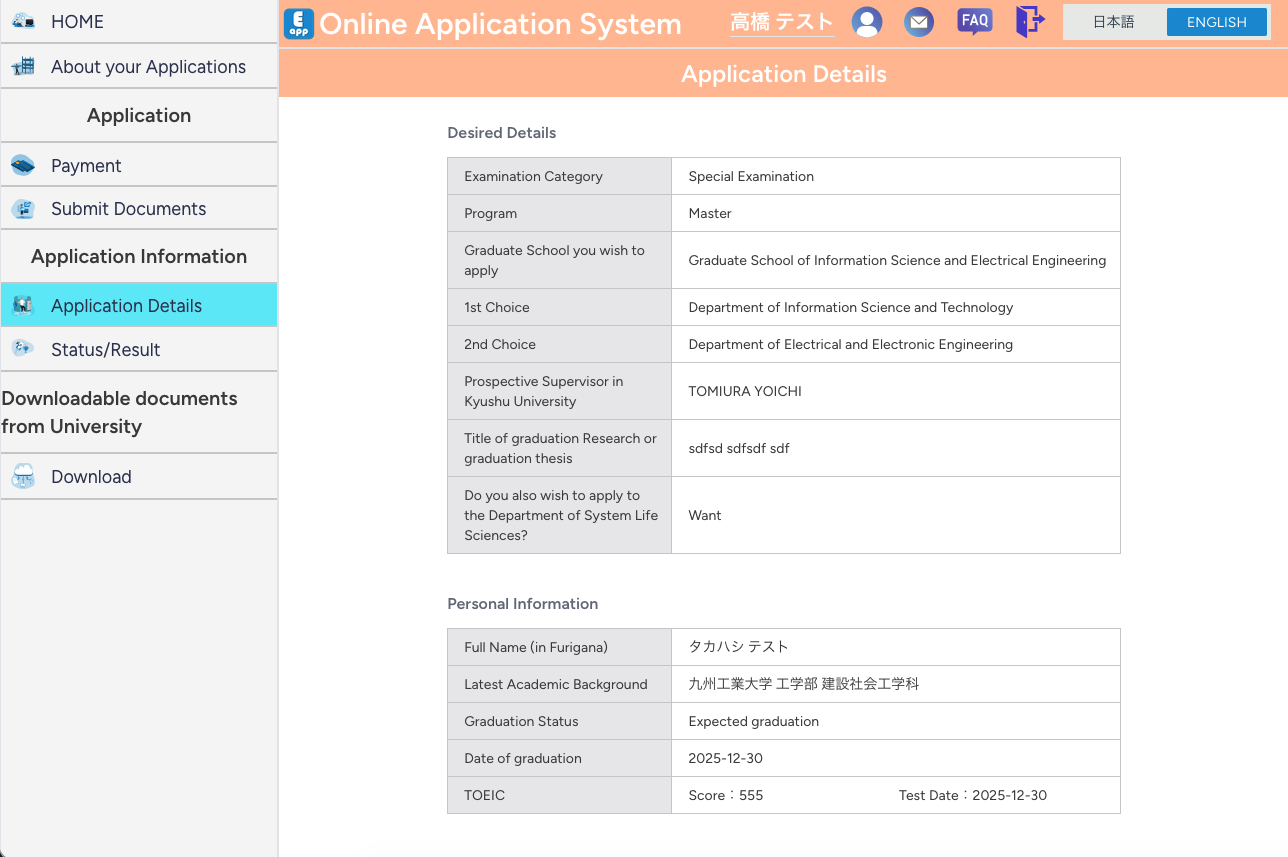
Task: Click the Download cloud icon
Action: [x=23, y=477]
